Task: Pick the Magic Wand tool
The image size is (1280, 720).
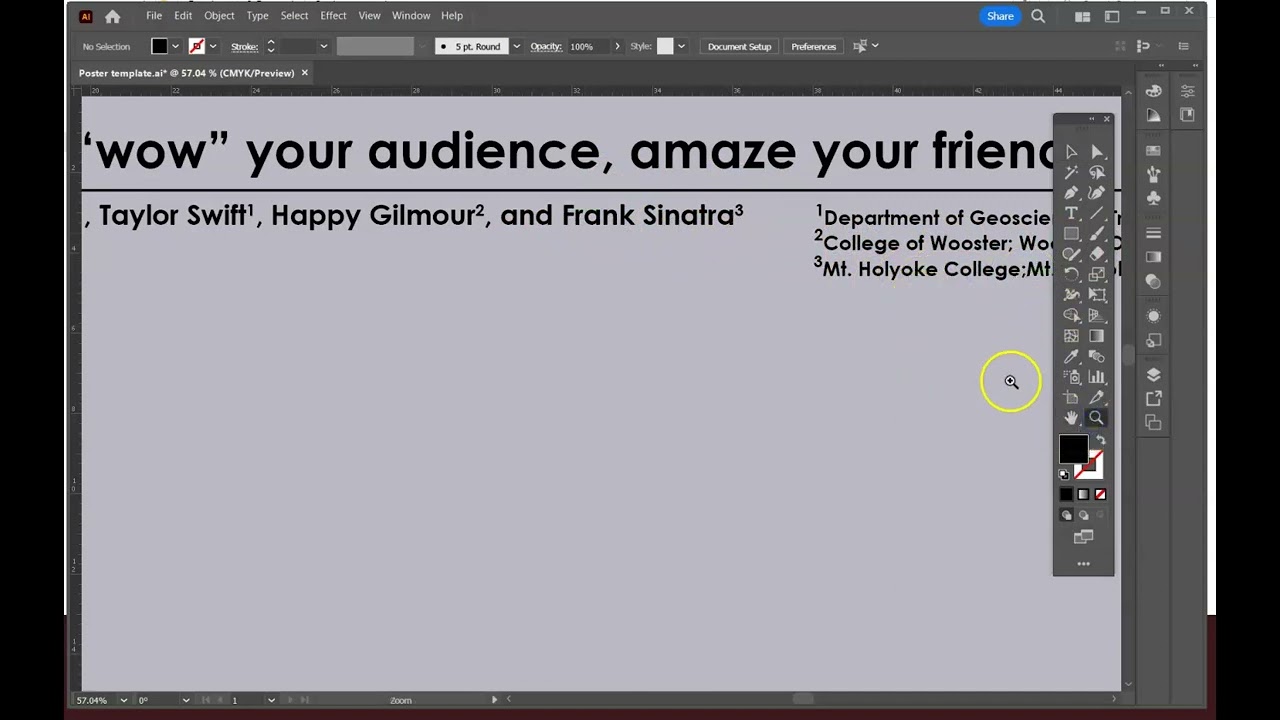Action: point(1071,172)
